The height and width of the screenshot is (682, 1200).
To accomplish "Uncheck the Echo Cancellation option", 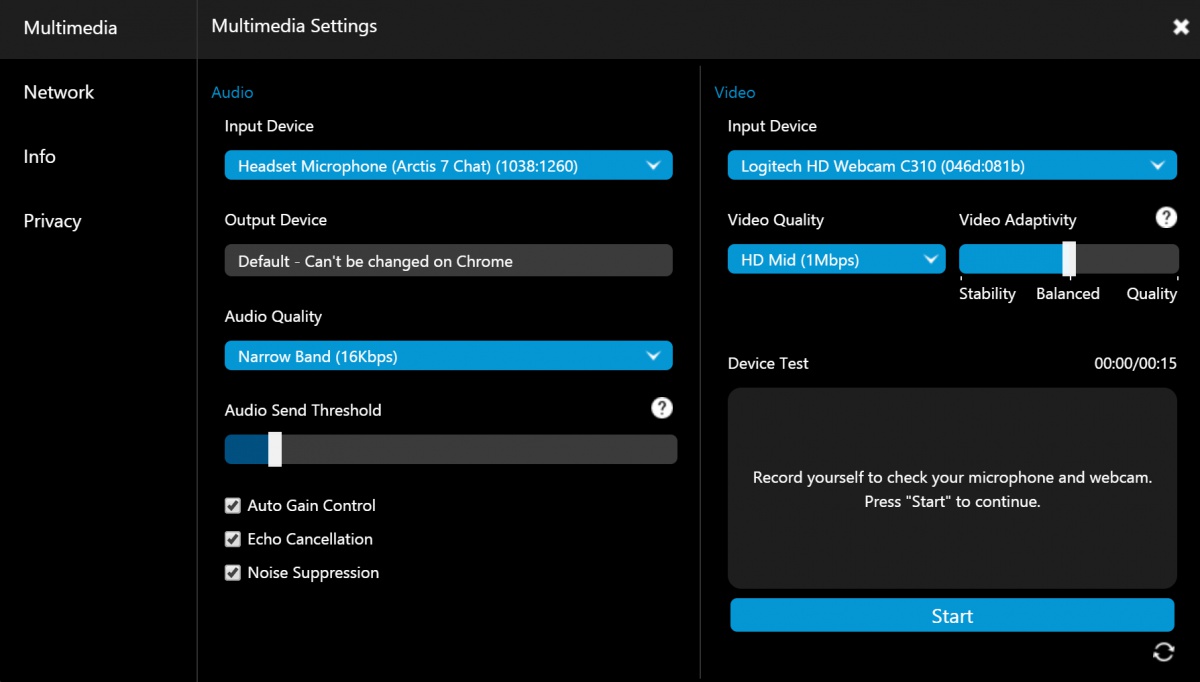I will (233, 539).
